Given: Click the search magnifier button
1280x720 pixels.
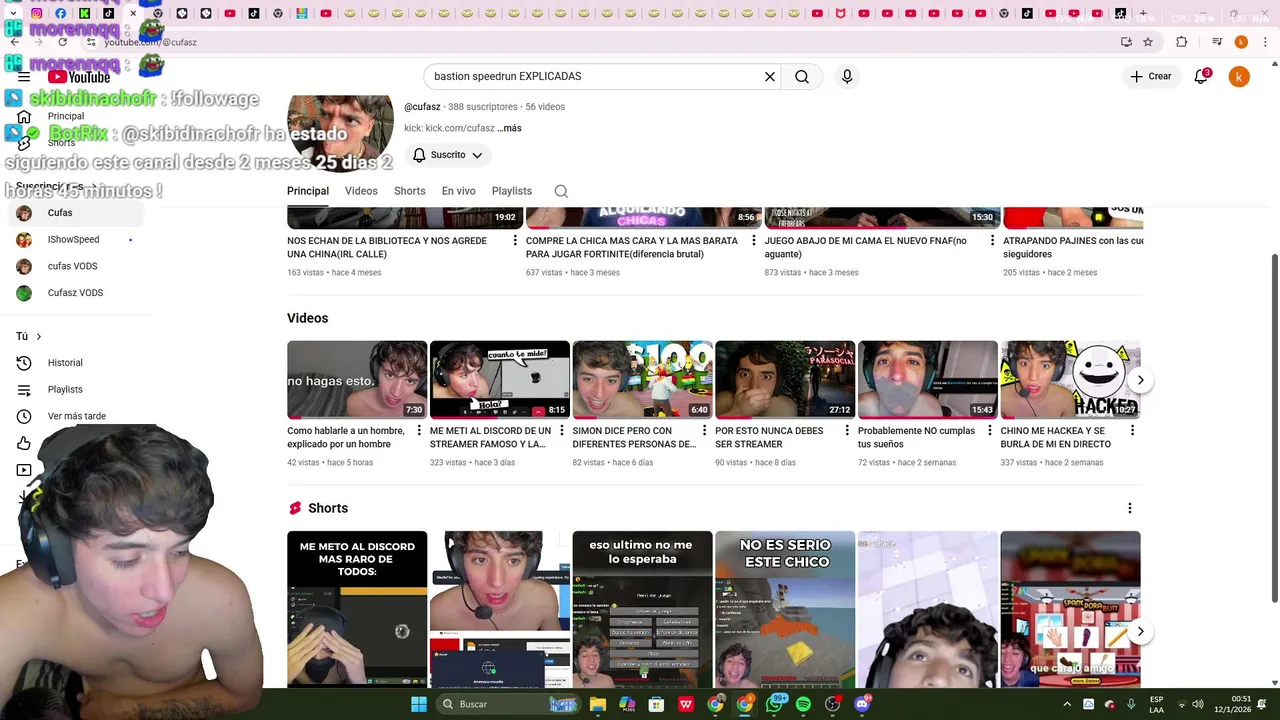Looking at the screenshot, I should (x=802, y=77).
